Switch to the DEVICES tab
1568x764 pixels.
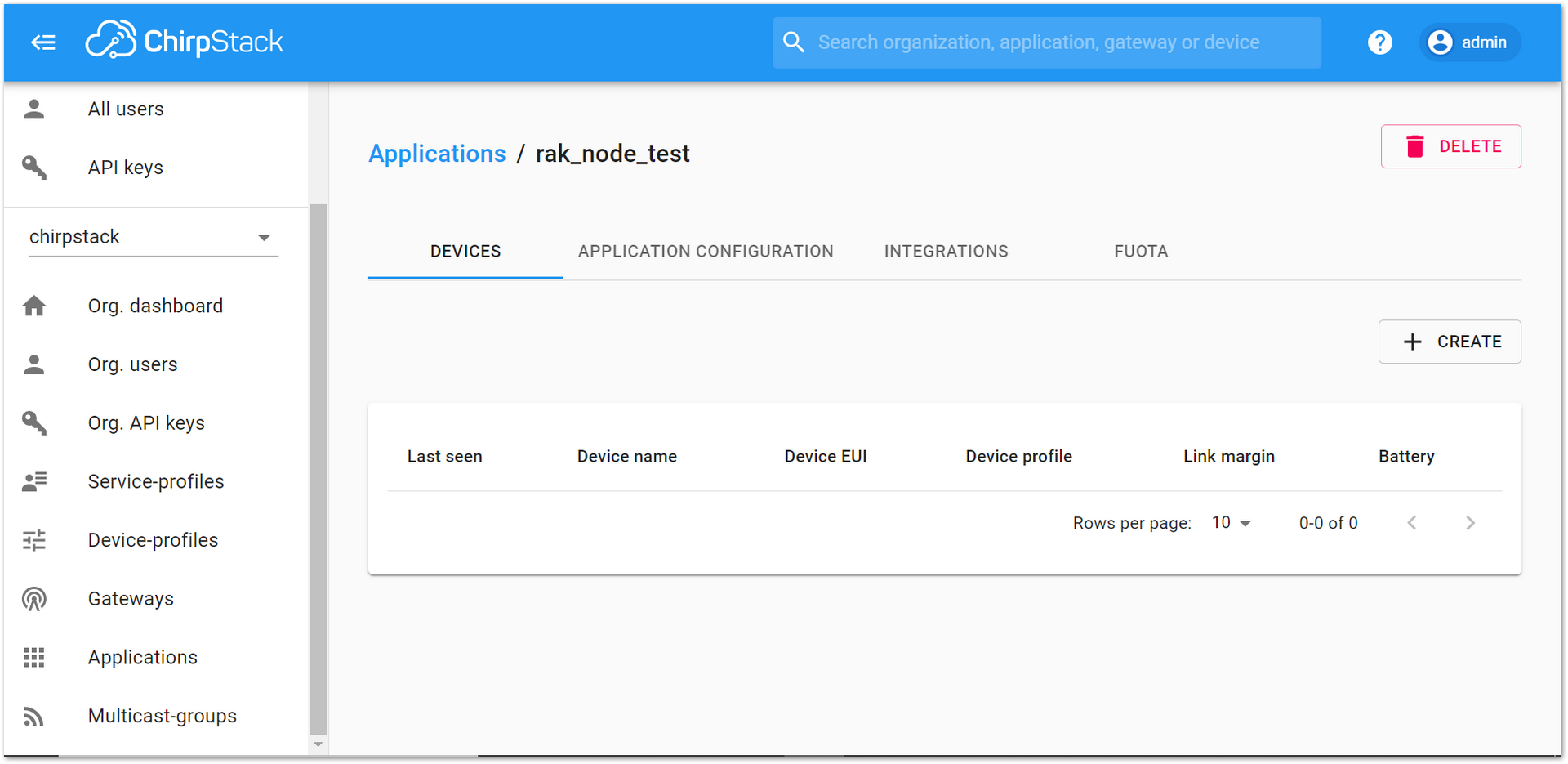point(465,252)
